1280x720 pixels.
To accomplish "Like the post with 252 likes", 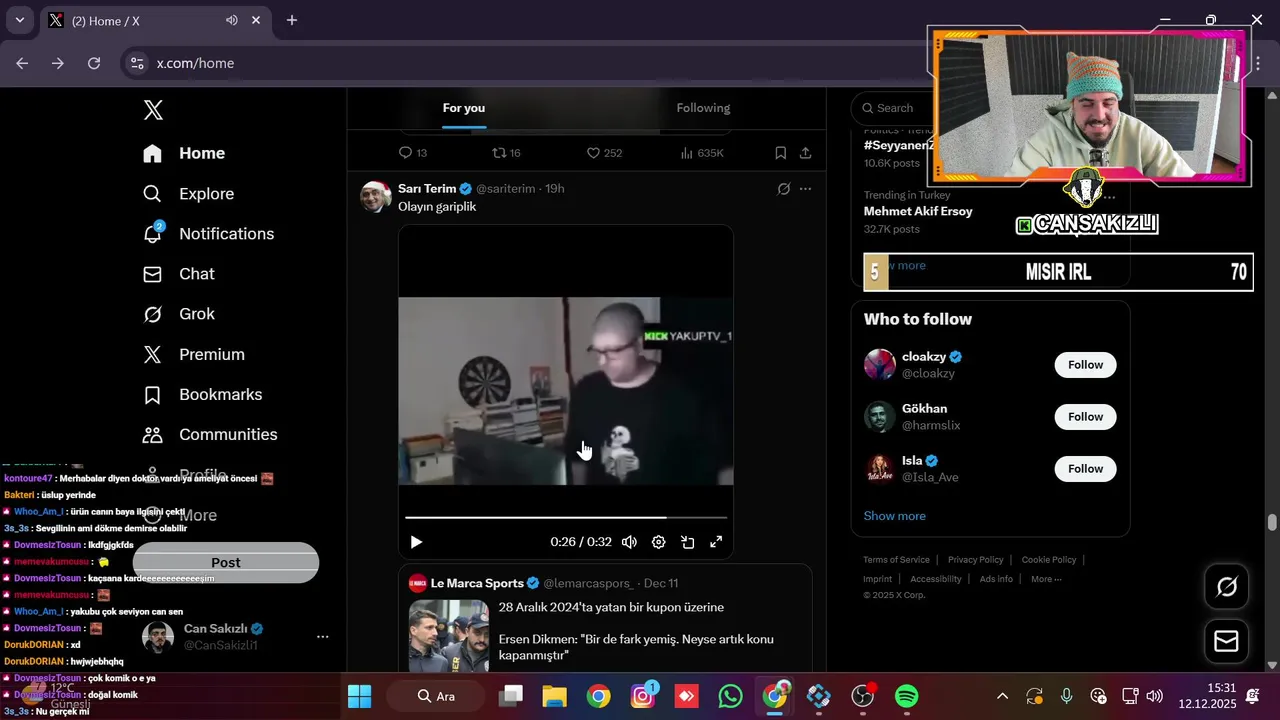I will pos(592,153).
